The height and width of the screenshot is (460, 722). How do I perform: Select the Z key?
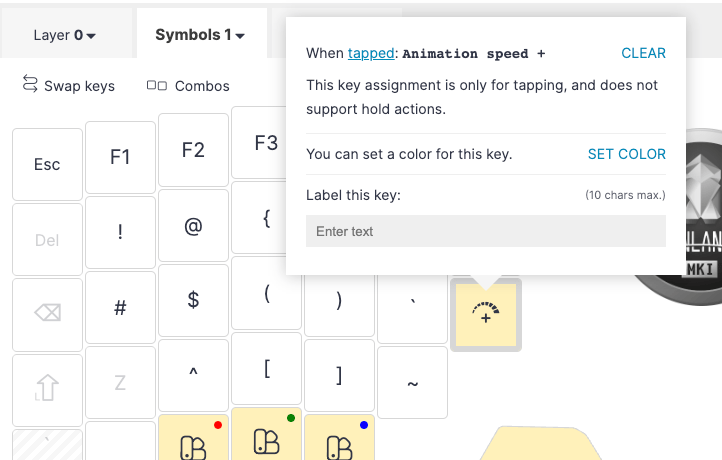point(120,383)
